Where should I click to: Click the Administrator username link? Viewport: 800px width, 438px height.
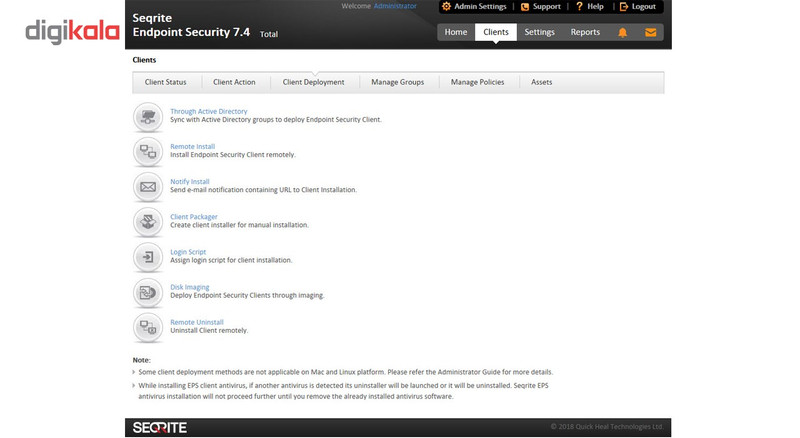(x=395, y=6)
